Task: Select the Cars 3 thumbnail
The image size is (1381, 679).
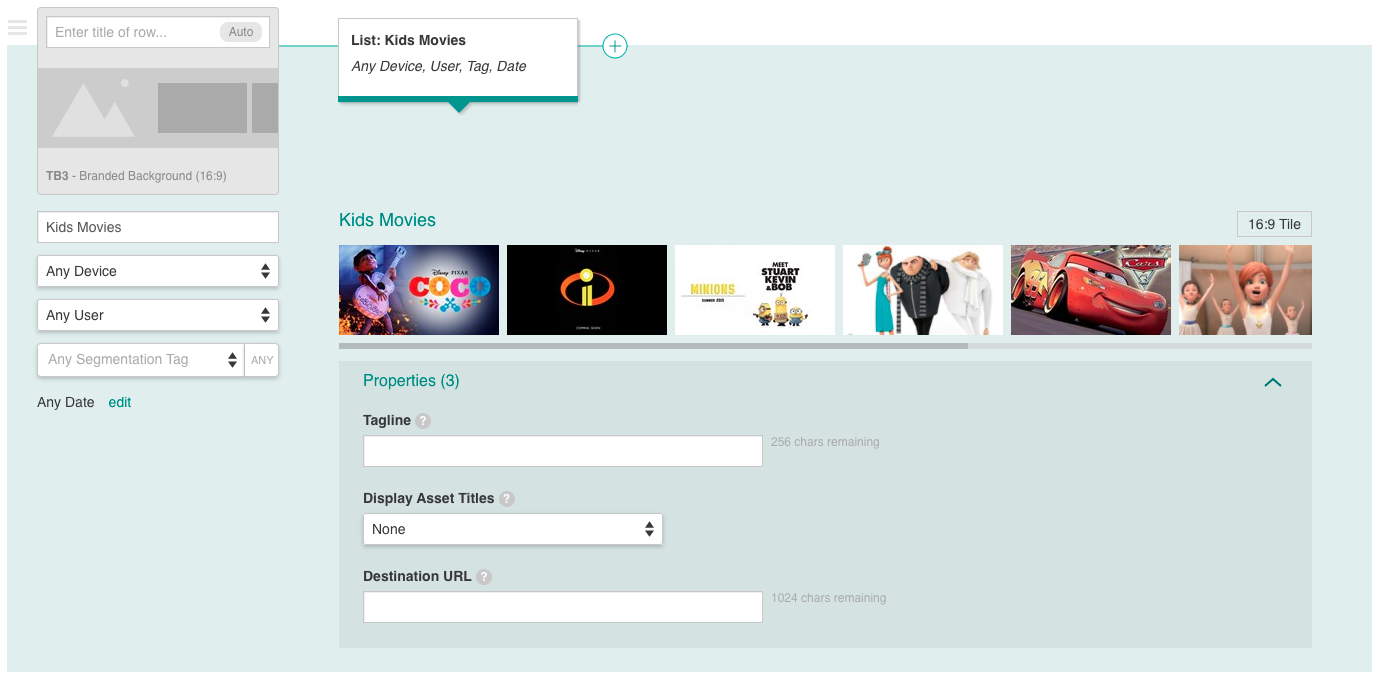Action: coord(1091,290)
